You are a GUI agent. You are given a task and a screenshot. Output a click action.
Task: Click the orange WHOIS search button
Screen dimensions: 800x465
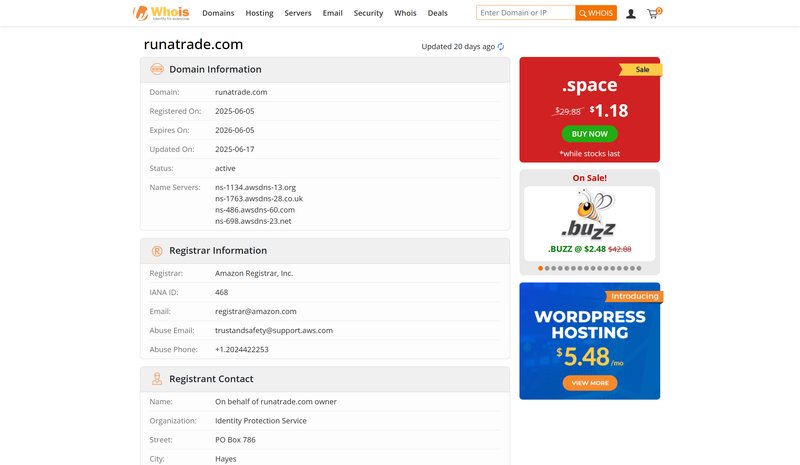[596, 13]
